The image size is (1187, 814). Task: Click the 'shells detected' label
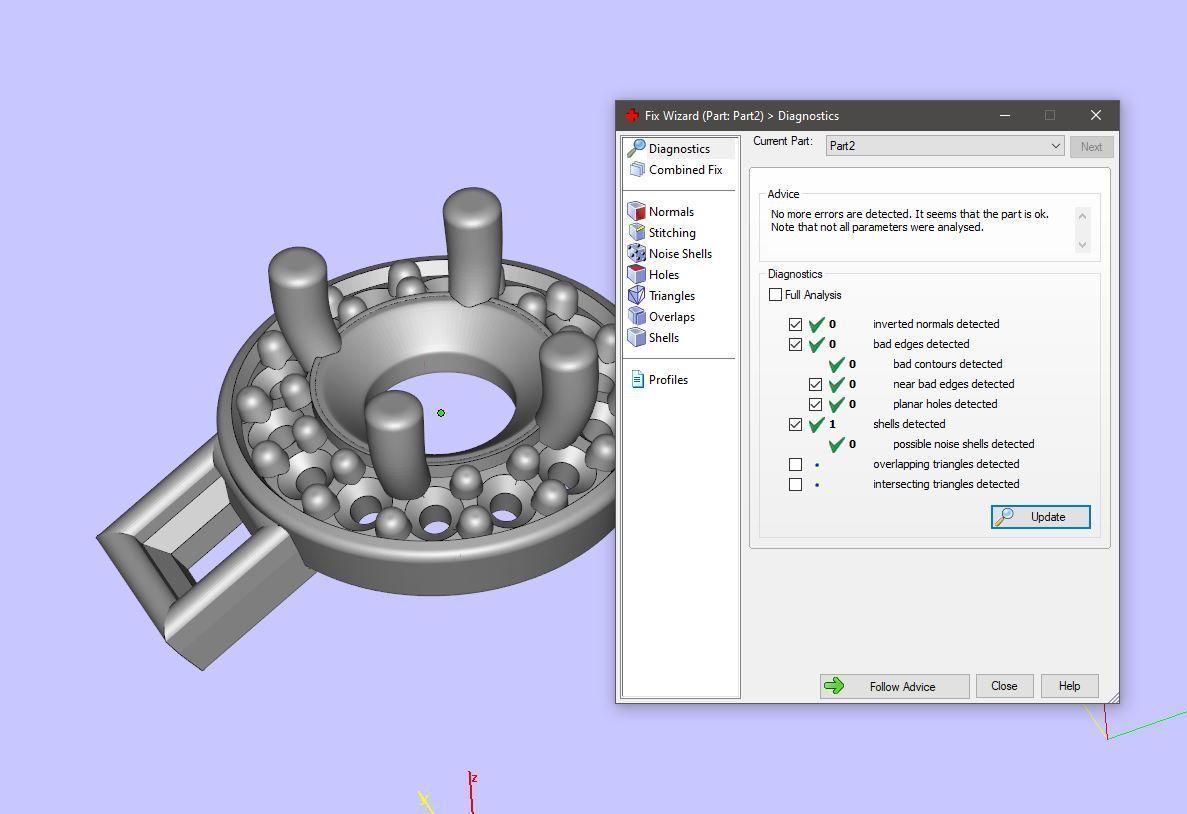[908, 424]
